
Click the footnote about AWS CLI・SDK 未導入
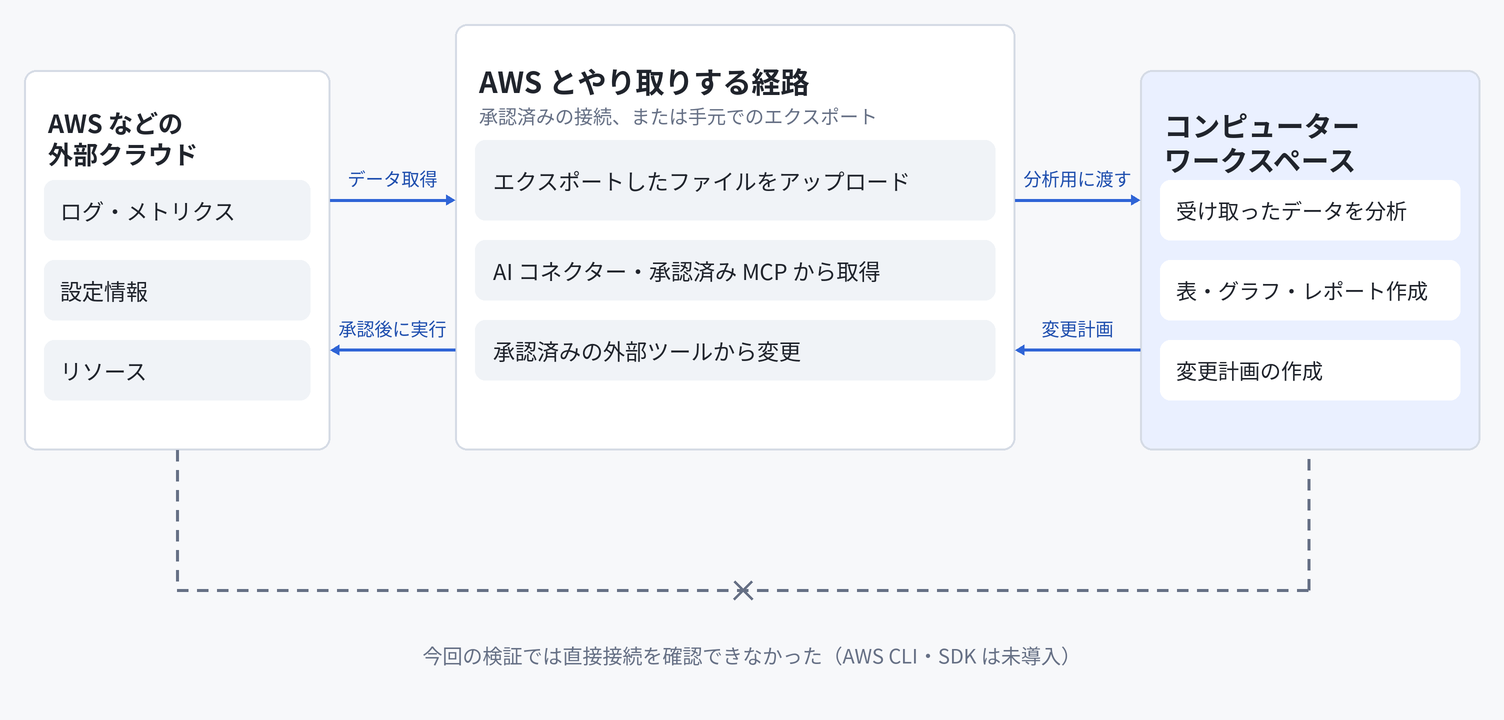tap(748, 657)
